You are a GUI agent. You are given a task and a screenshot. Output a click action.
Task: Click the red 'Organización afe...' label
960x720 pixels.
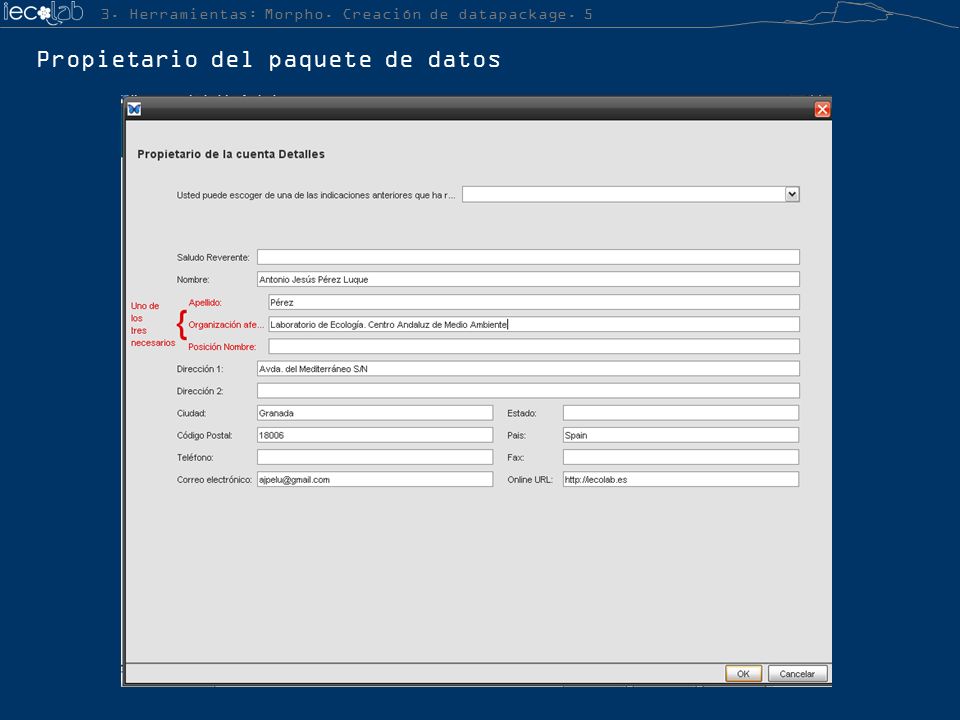pyautogui.click(x=226, y=324)
